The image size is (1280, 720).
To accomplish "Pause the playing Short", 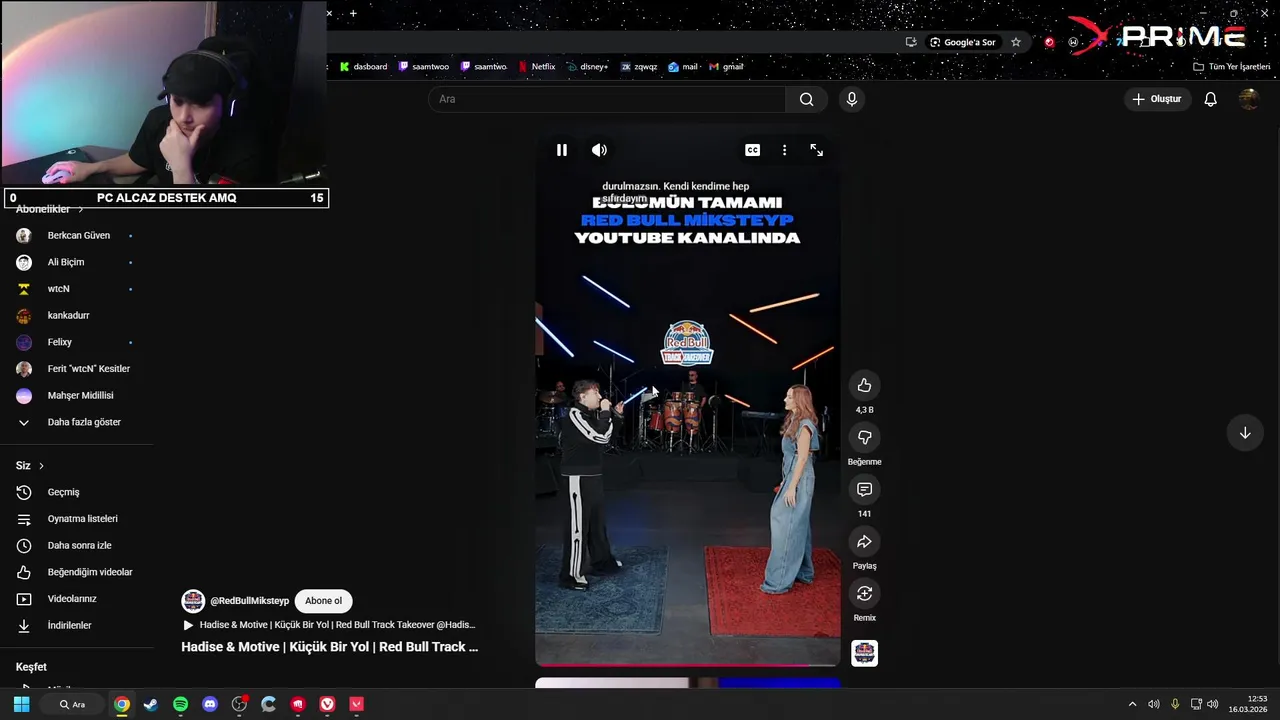I will click(562, 150).
